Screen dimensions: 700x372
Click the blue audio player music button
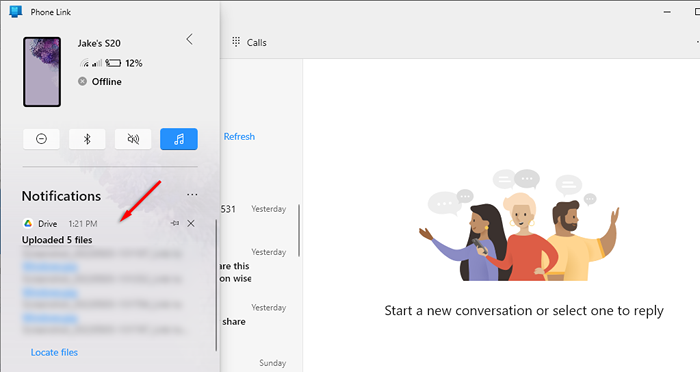click(x=179, y=139)
